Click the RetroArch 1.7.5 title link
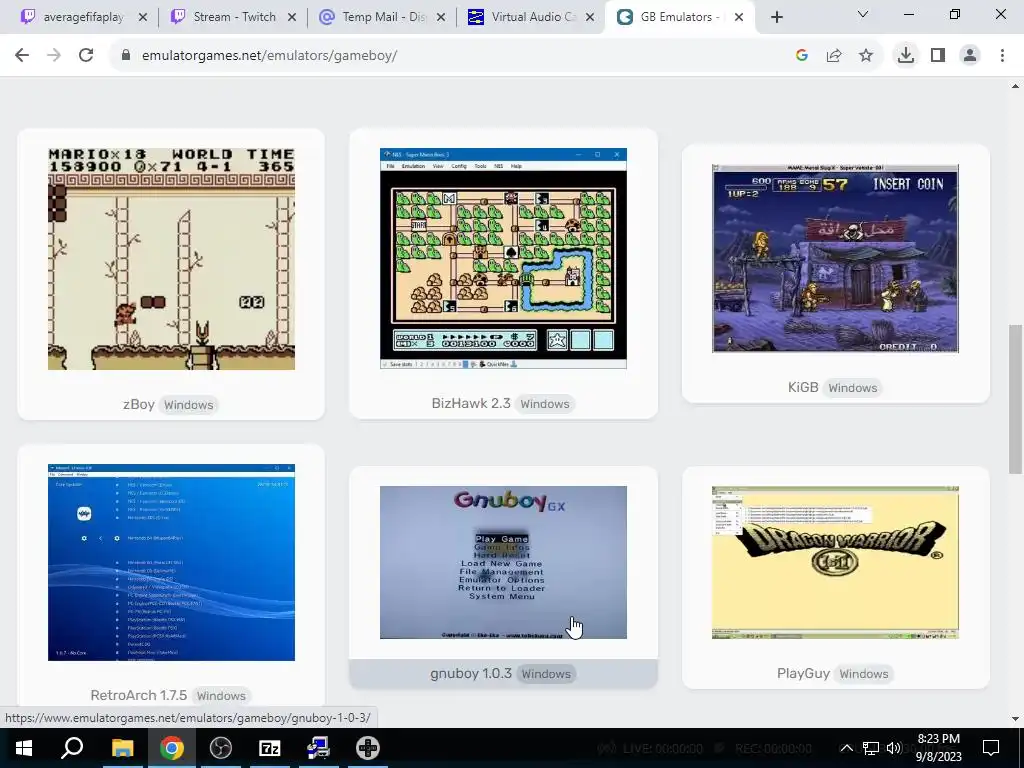The image size is (1024, 768). [x=138, y=695]
